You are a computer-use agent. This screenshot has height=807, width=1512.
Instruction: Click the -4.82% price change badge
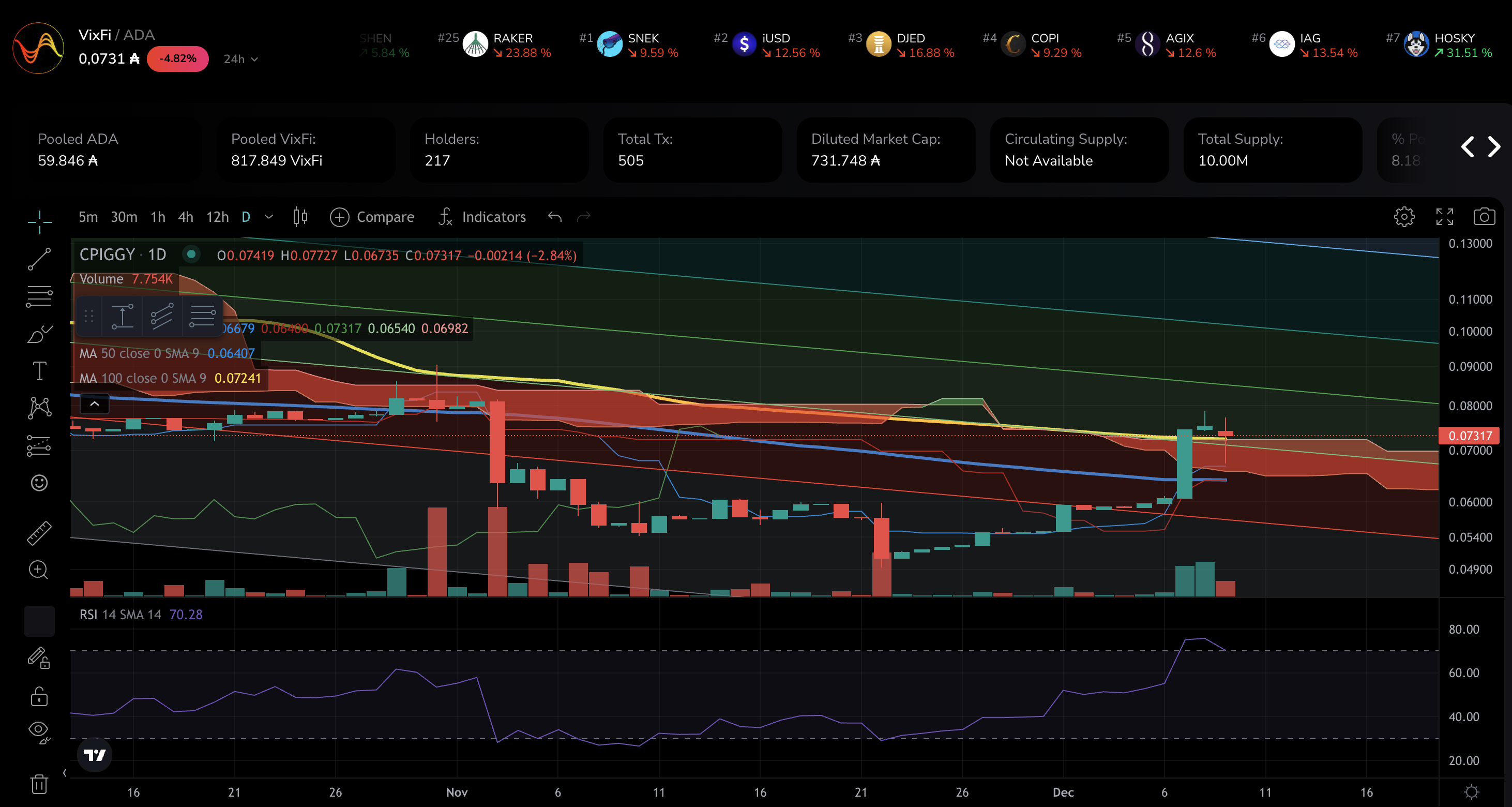coord(177,59)
